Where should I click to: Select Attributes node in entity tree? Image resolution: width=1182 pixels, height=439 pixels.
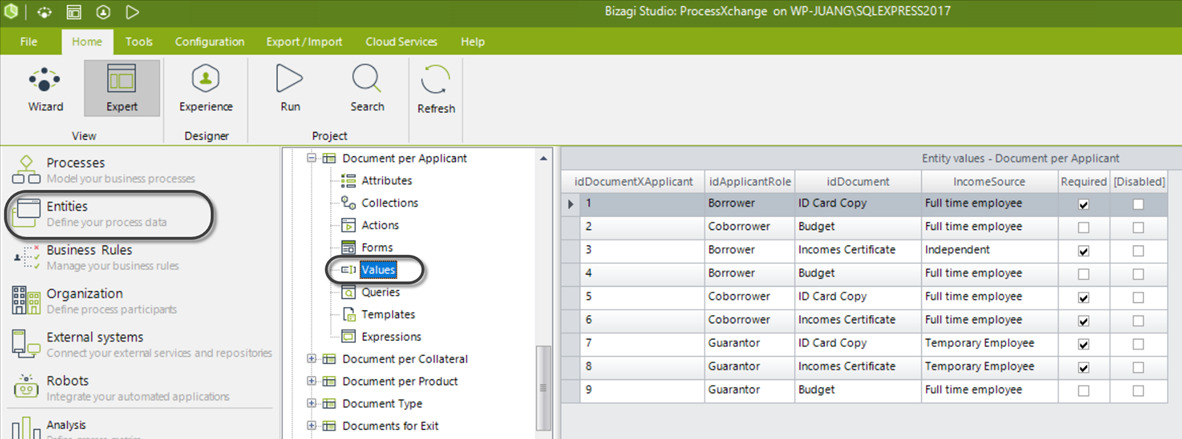[x=387, y=181]
